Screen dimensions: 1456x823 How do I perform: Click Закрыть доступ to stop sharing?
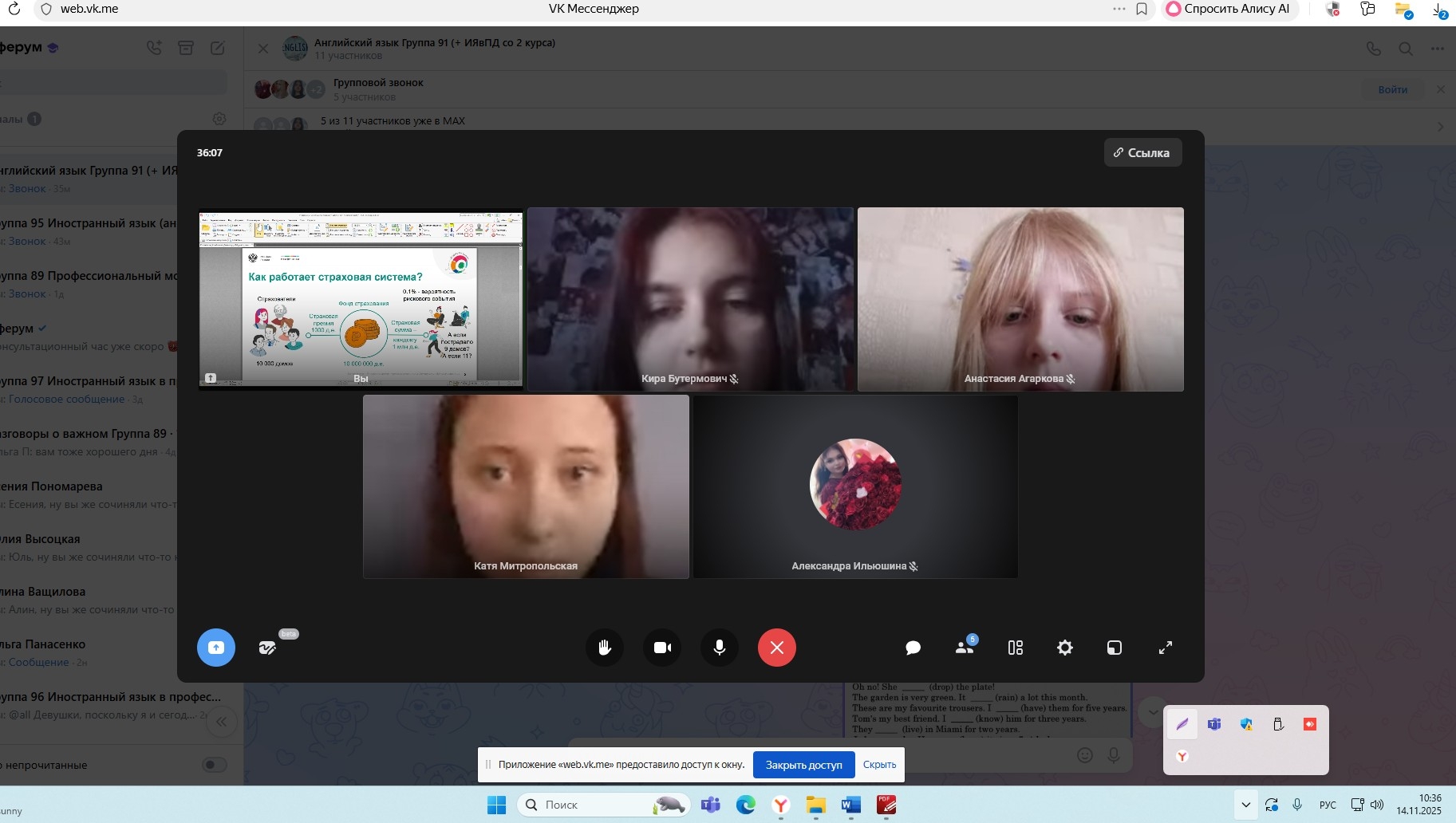(803, 765)
